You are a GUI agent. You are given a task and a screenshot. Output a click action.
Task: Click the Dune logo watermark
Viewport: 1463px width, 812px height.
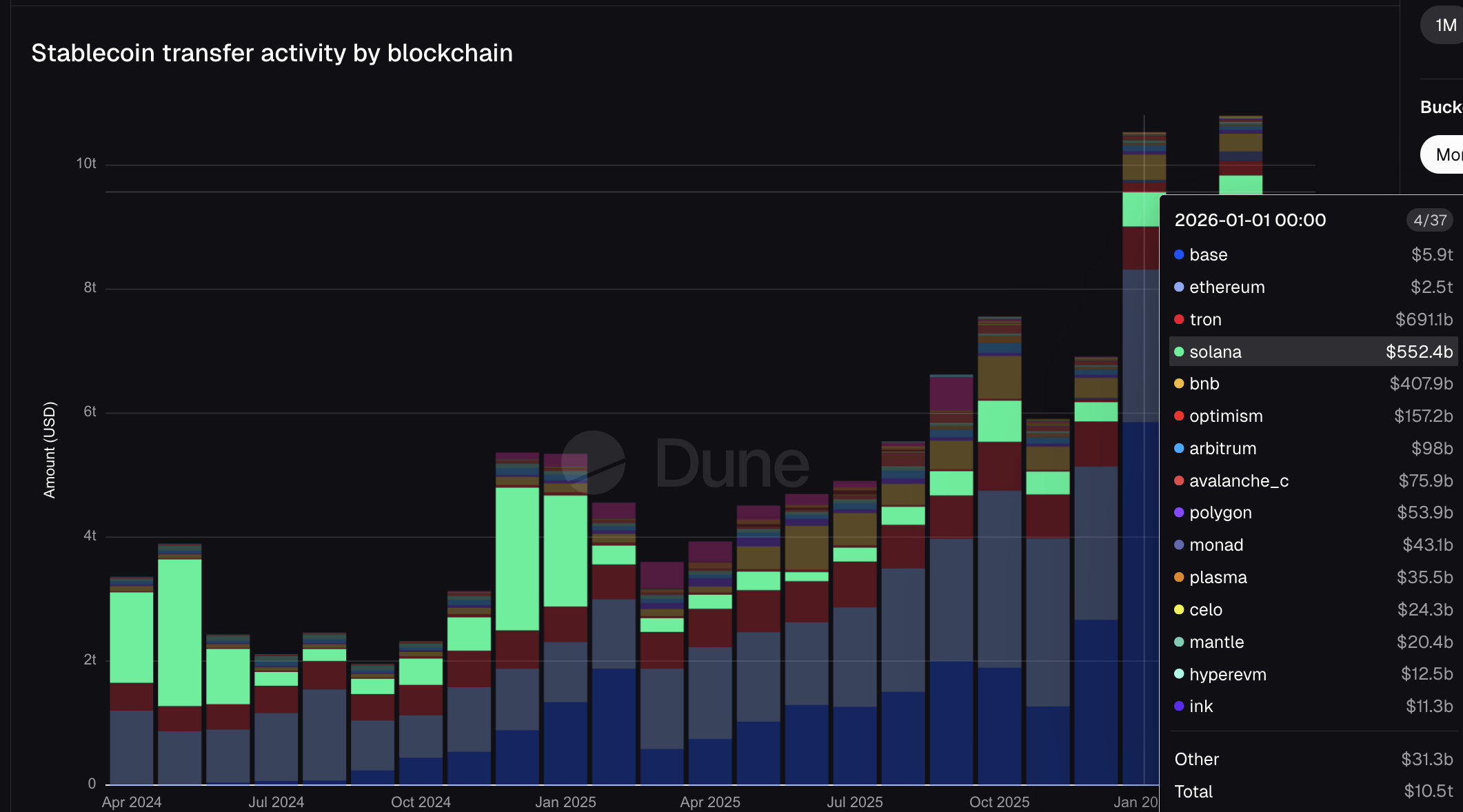pos(689,462)
